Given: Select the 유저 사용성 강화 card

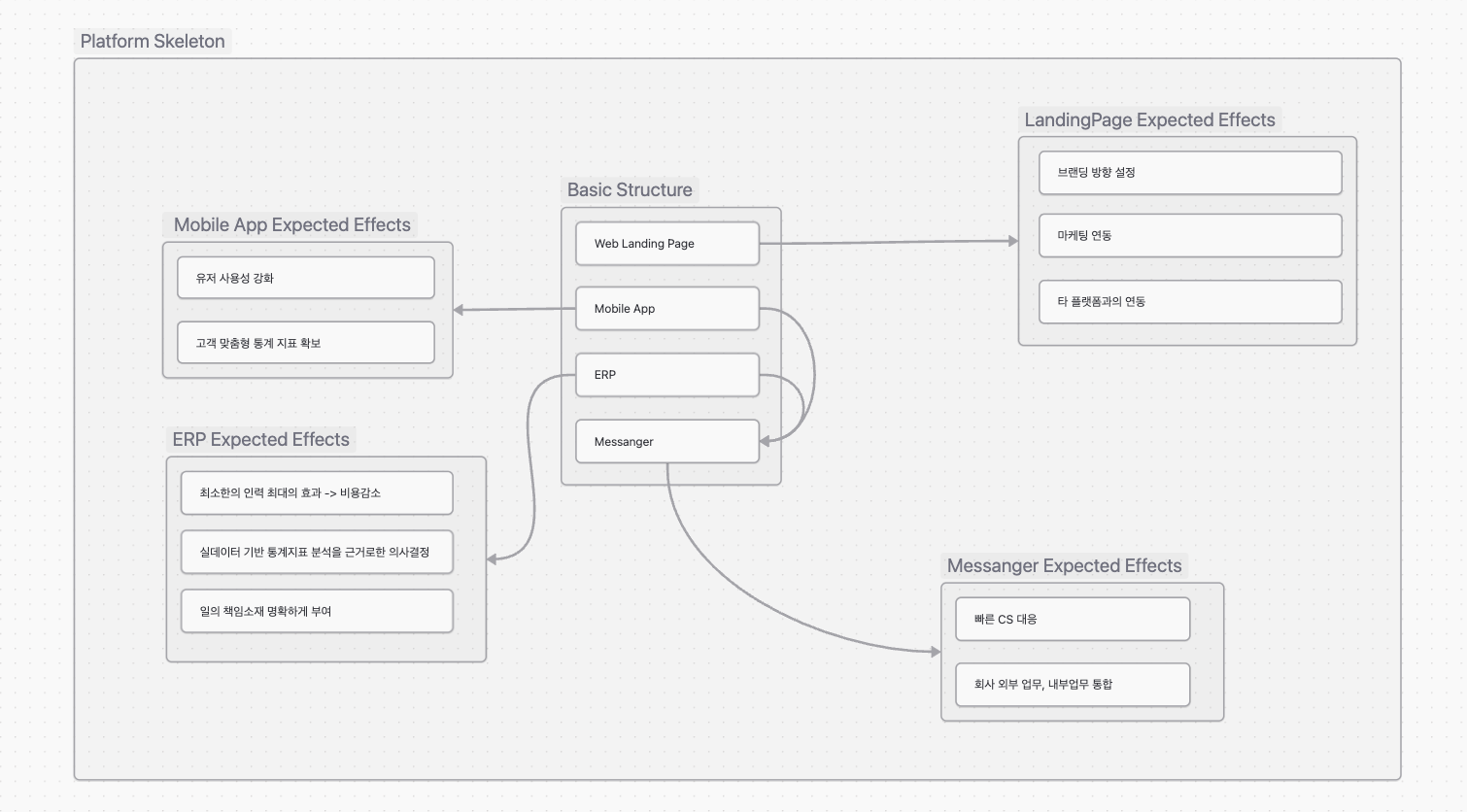Looking at the screenshot, I should pyautogui.click(x=305, y=279).
